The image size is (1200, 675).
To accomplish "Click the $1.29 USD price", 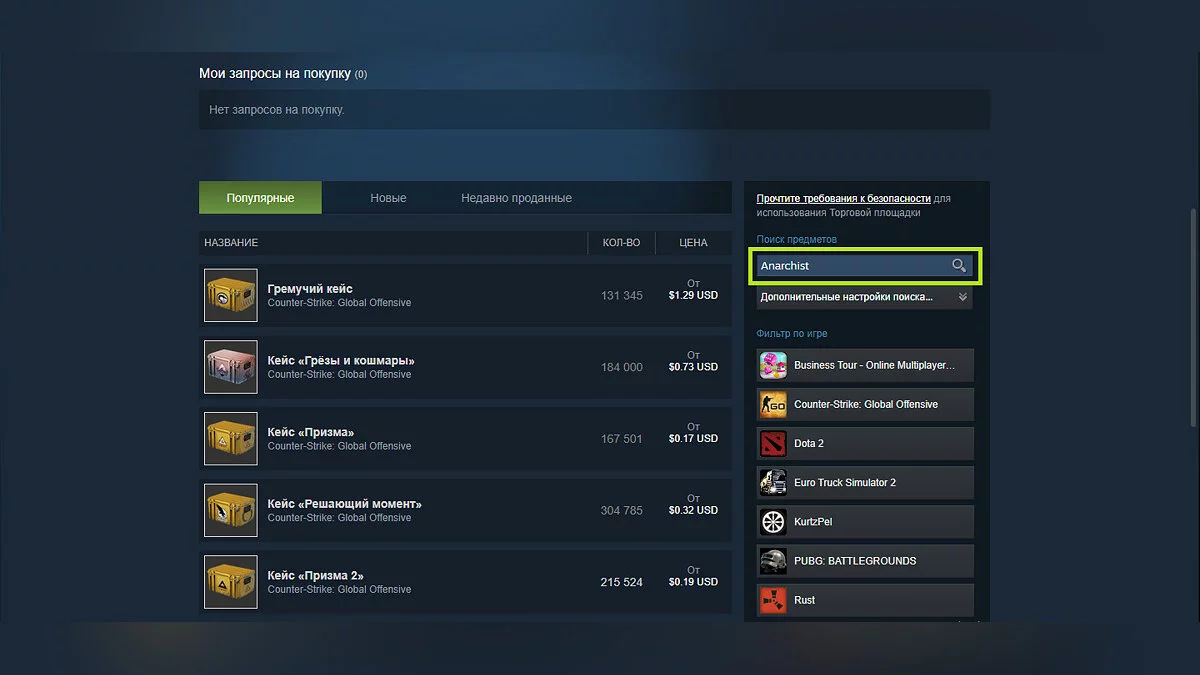I will point(693,296).
